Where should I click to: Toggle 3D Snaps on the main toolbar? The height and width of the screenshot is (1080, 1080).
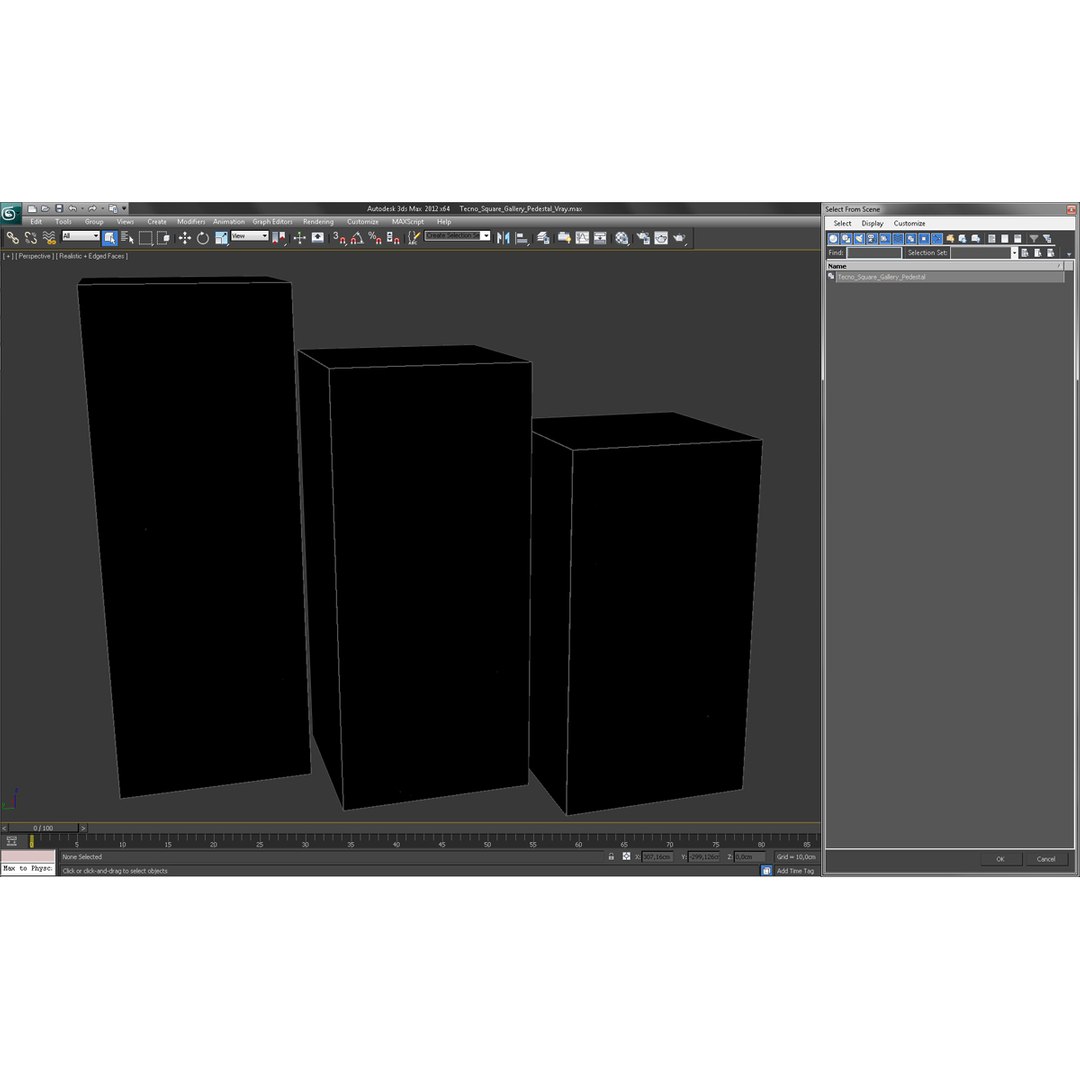pos(339,238)
